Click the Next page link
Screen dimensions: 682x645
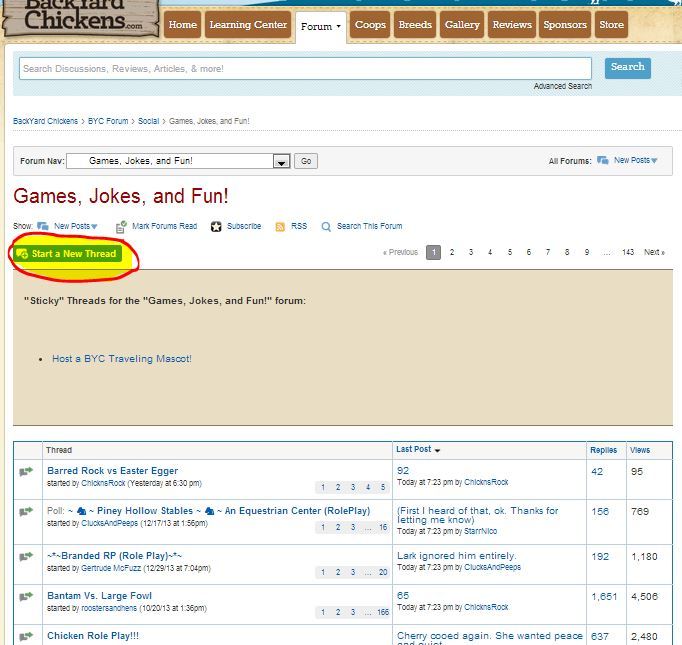(654, 252)
